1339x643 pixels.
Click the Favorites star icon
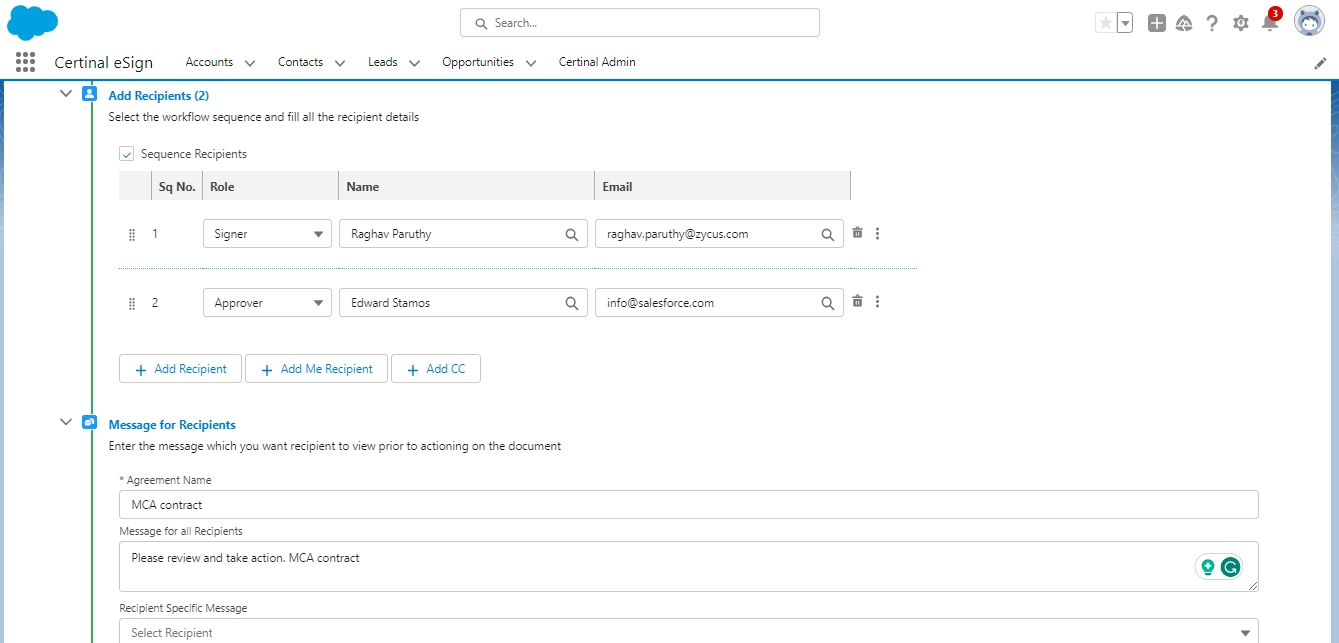1105,23
